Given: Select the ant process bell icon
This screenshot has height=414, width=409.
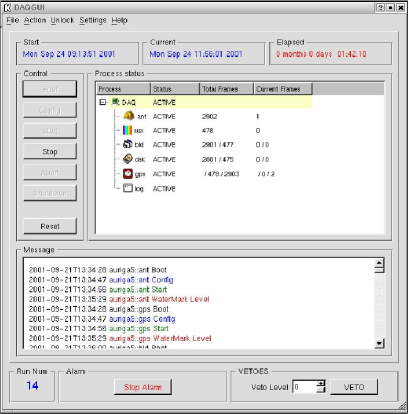Looking at the screenshot, I should [x=129, y=116].
